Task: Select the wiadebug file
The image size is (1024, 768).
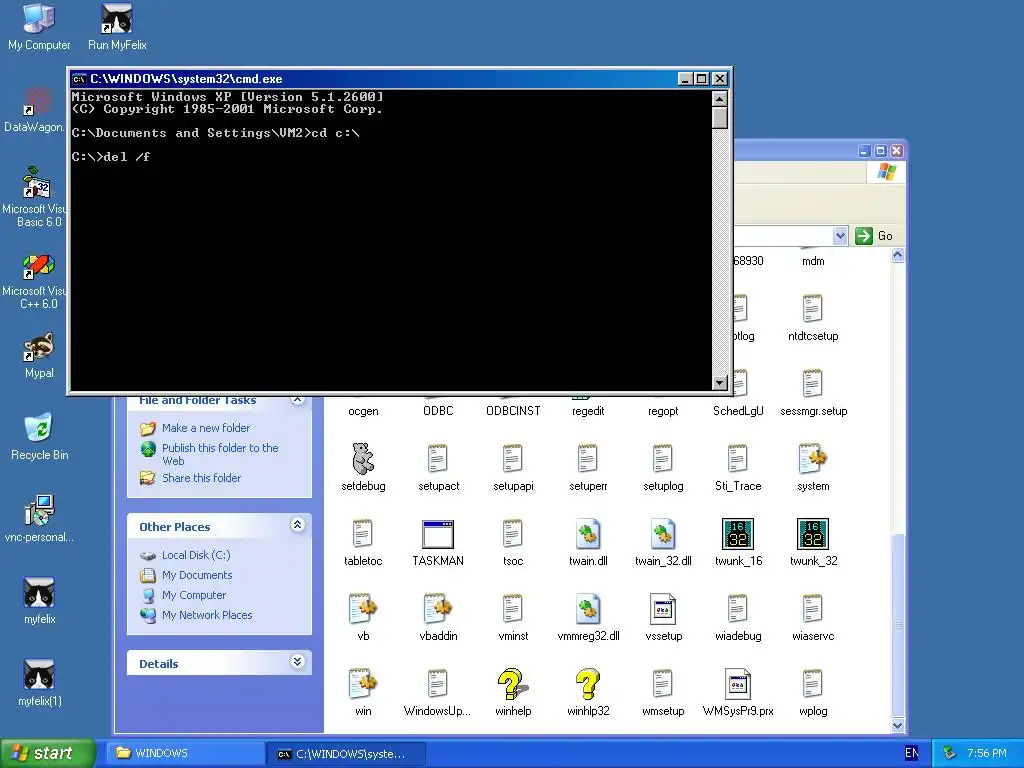Action: (738, 616)
